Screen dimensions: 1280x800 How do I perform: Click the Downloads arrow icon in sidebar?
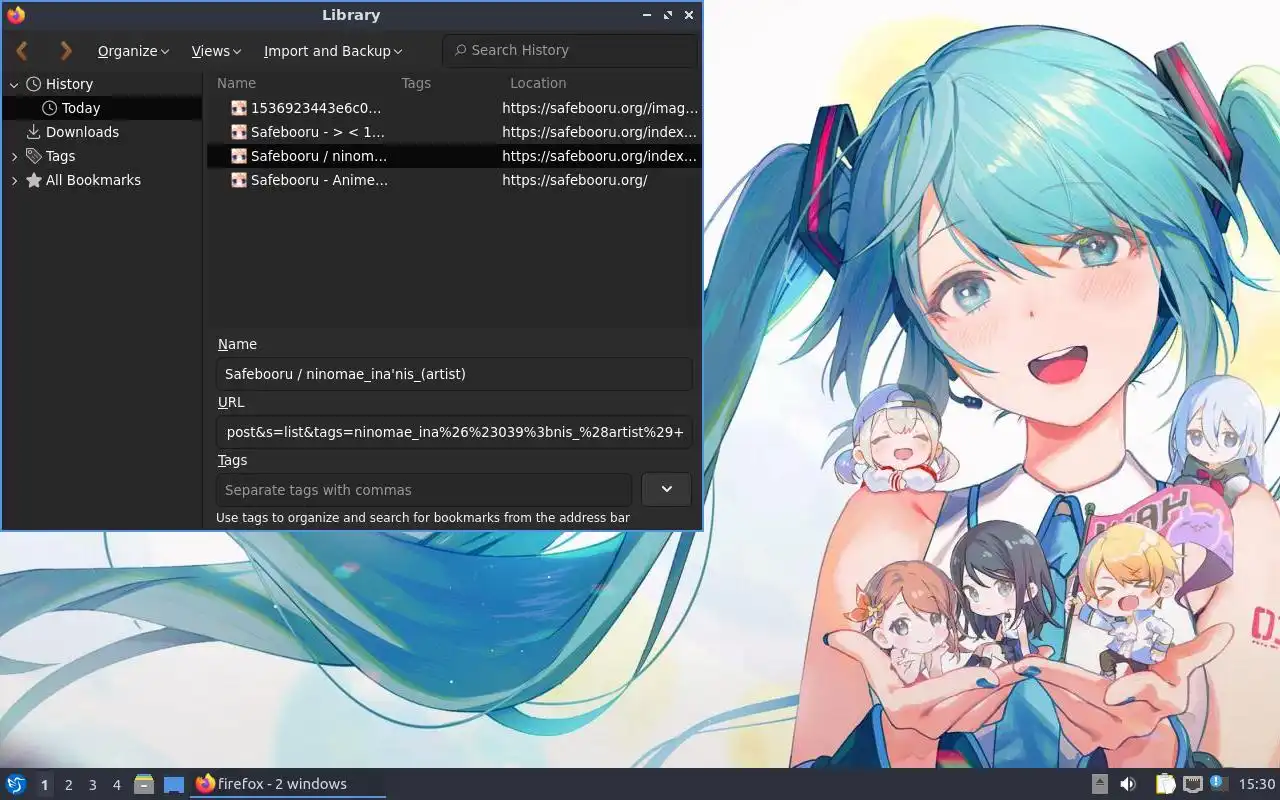34,132
